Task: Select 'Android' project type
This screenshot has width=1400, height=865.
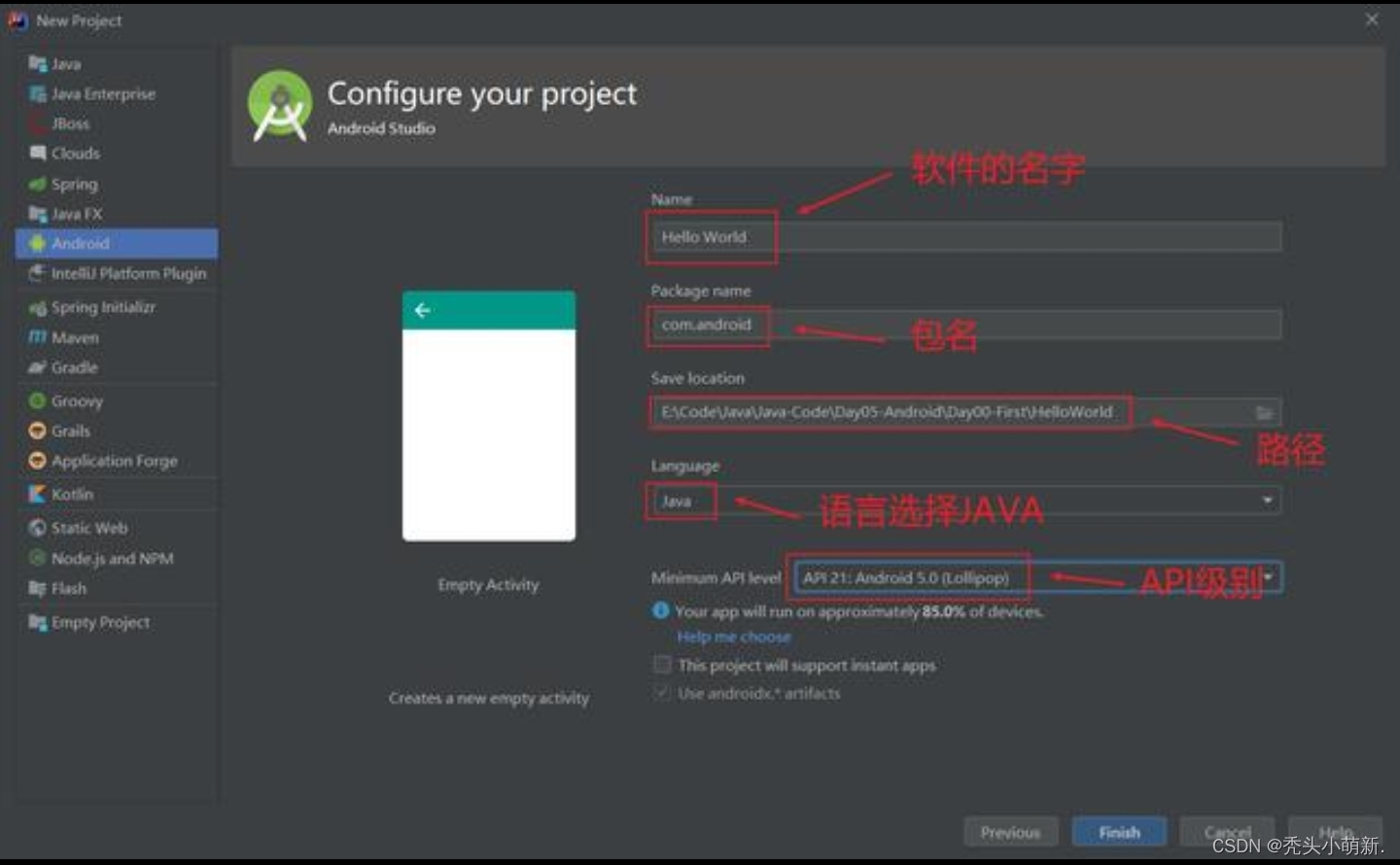Action: [117, 244]
